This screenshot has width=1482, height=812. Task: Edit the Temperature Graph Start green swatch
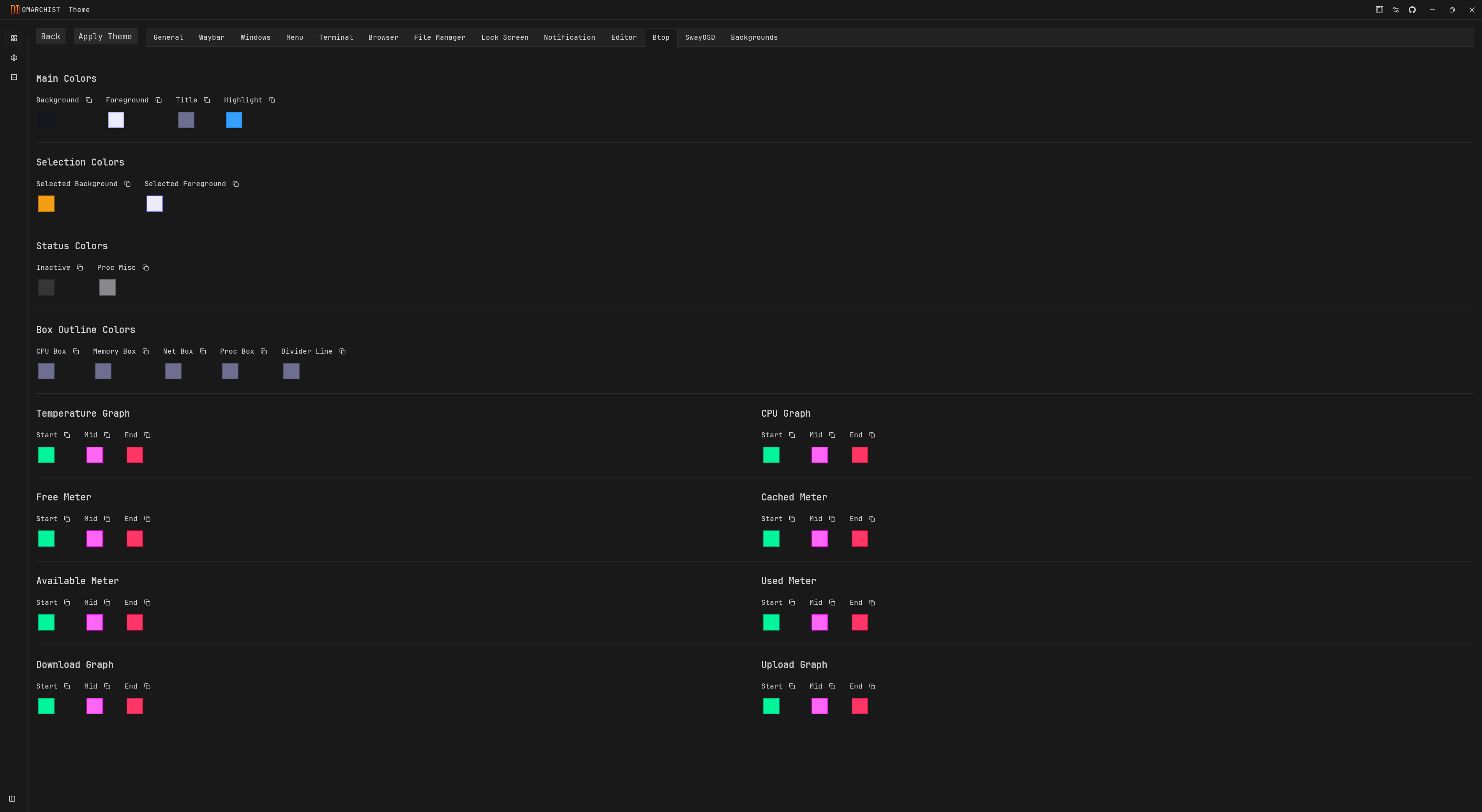tap(46, 455)
